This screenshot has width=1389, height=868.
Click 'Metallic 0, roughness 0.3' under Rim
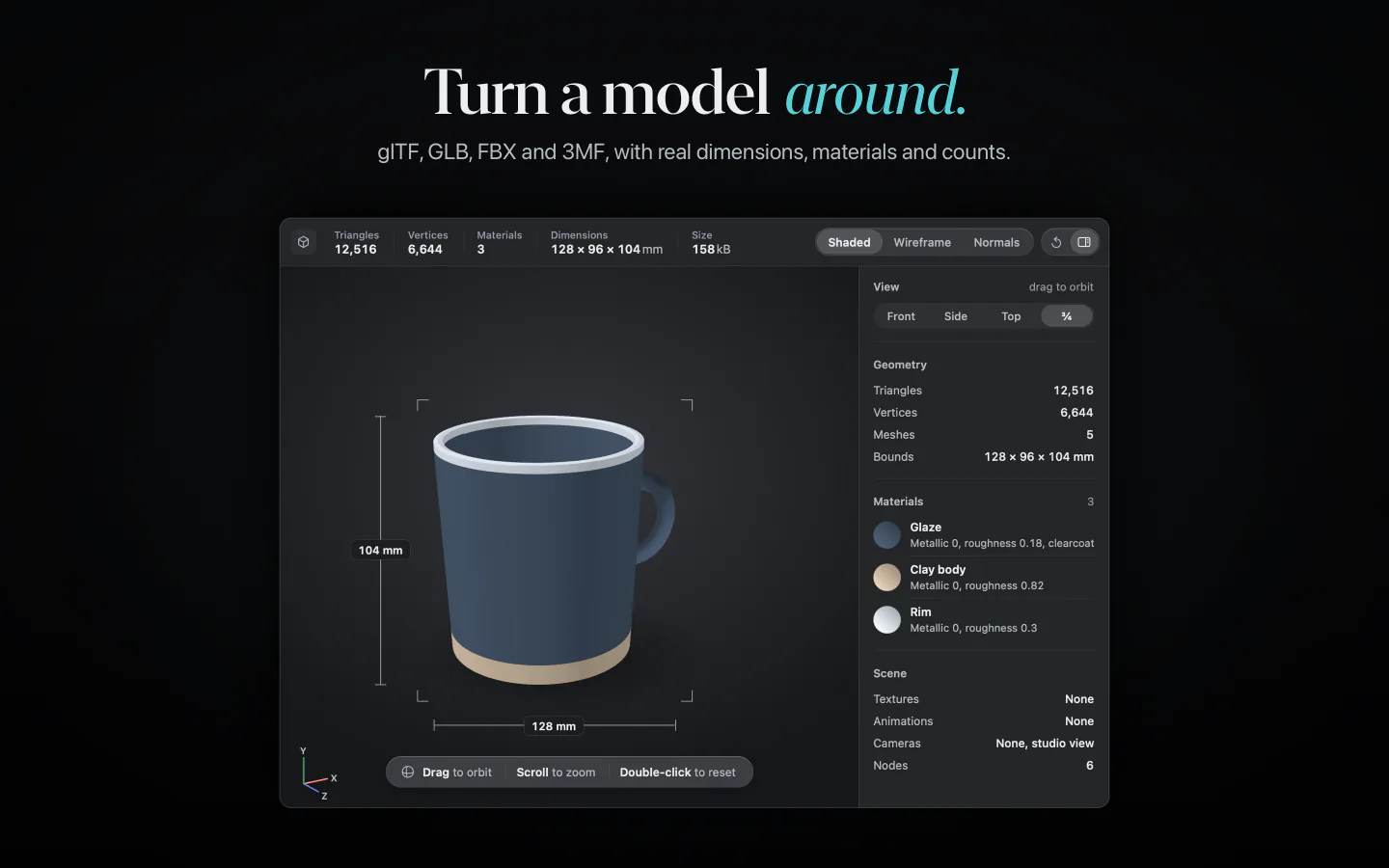pyautogui.click(x=973, y=629)
